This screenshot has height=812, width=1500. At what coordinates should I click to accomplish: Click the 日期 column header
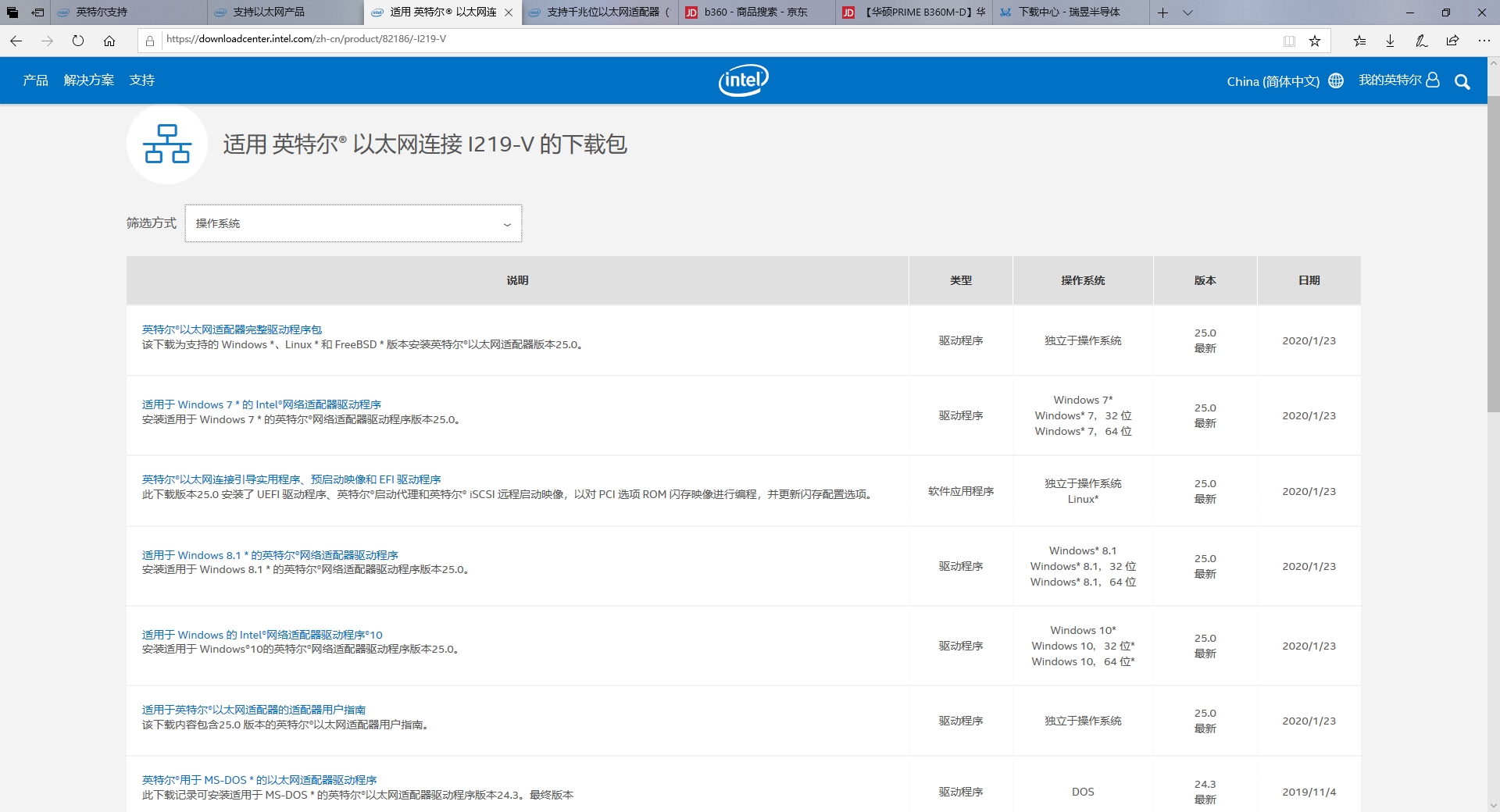[x=1309, y=280]
